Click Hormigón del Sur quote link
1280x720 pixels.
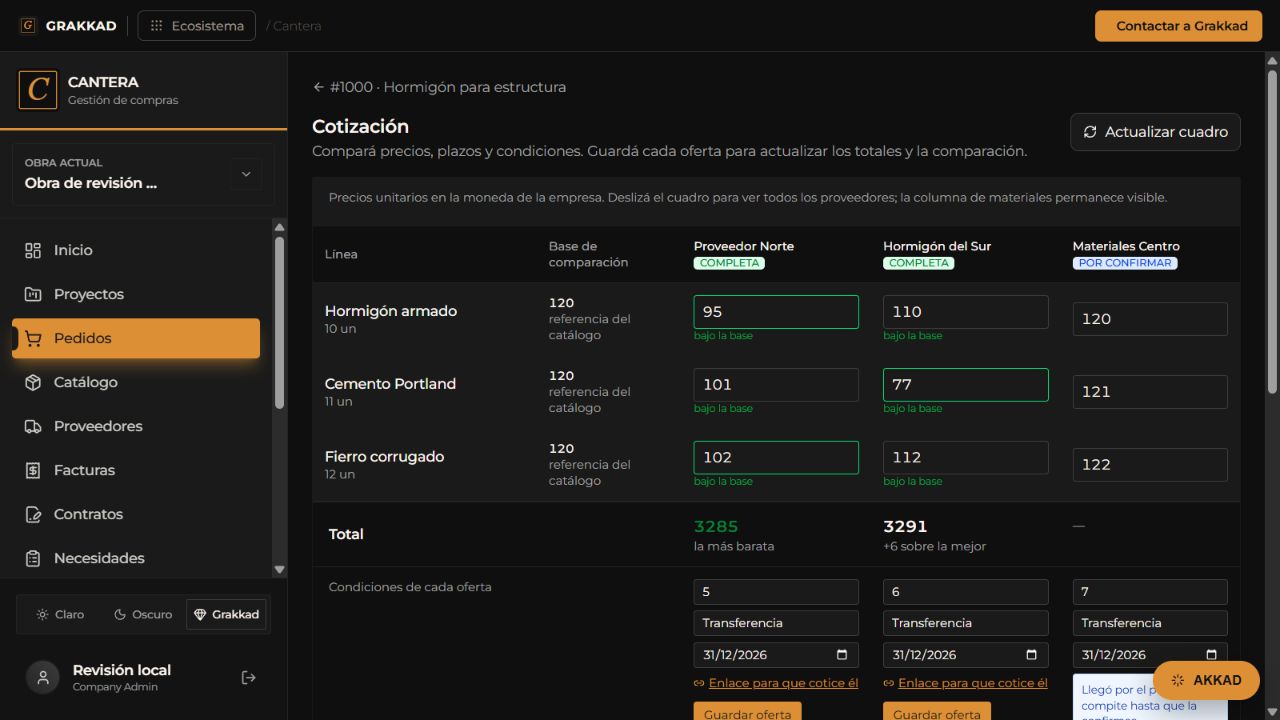coord(965,683)
